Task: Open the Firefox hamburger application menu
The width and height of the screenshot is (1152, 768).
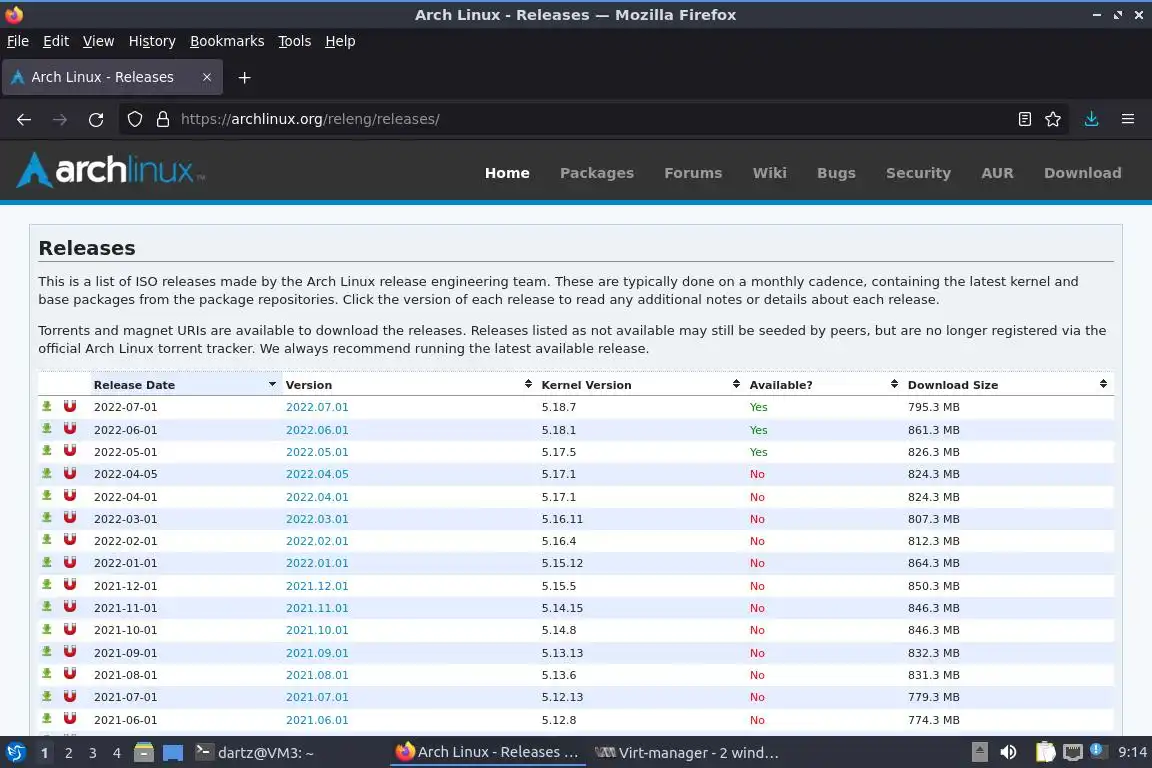Action: [1128, 119]
